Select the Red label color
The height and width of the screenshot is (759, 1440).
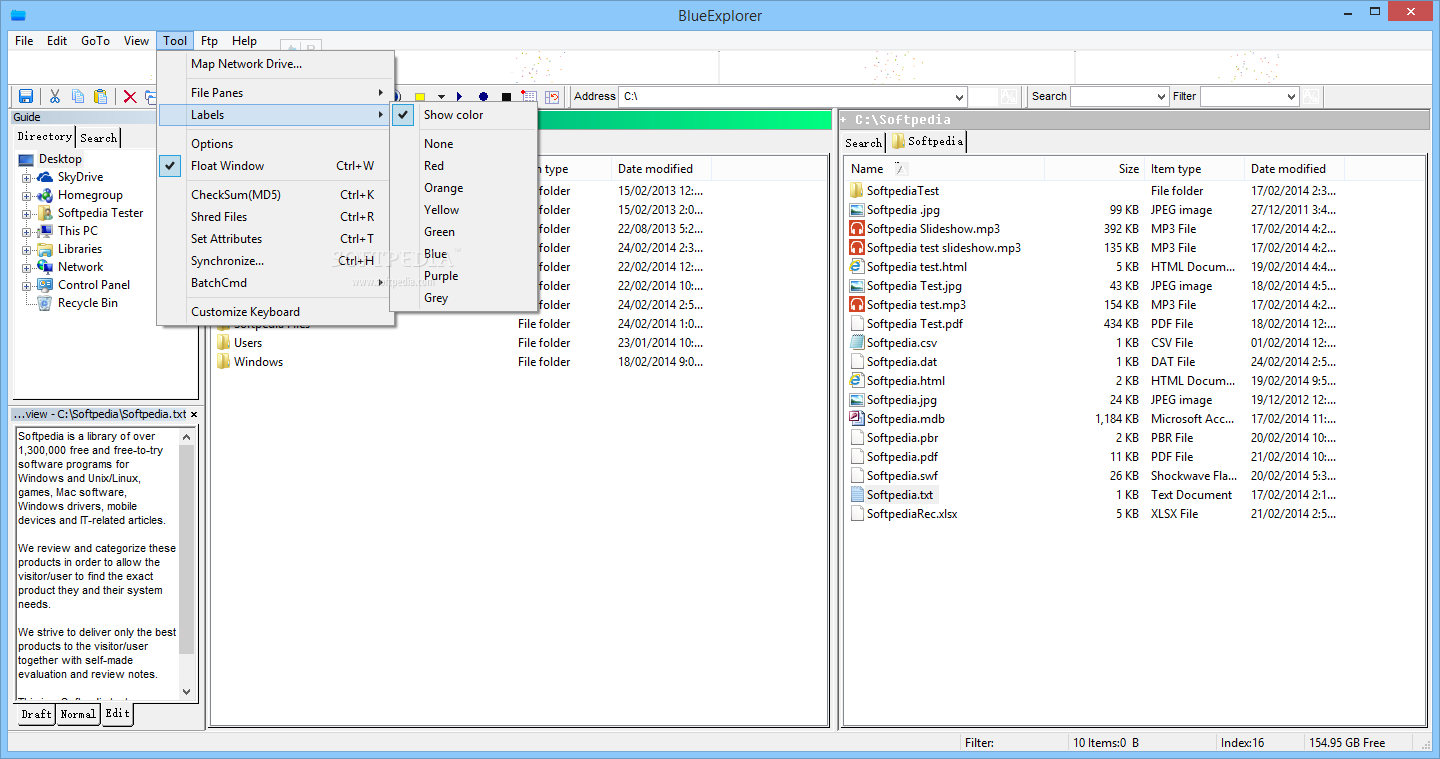[464, 166]
